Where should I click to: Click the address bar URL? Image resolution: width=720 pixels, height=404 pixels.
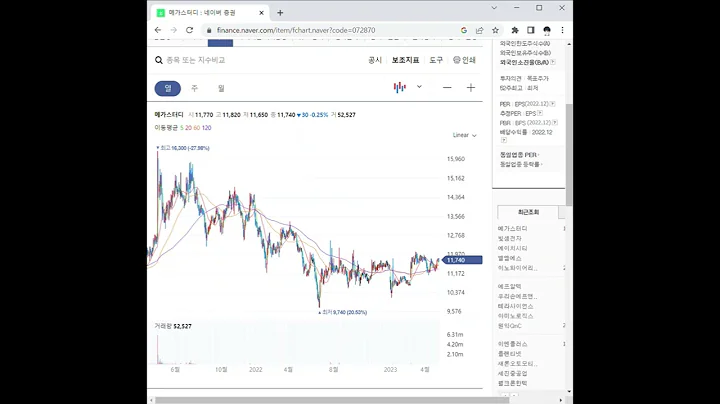296,30
